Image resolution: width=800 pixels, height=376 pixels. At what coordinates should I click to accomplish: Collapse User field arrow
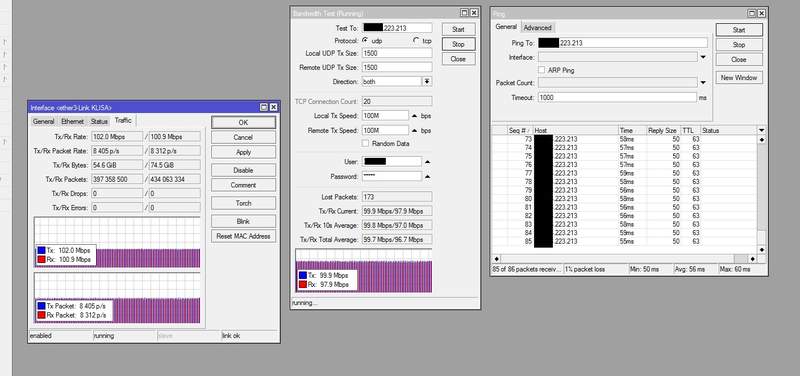pos(427,162)
